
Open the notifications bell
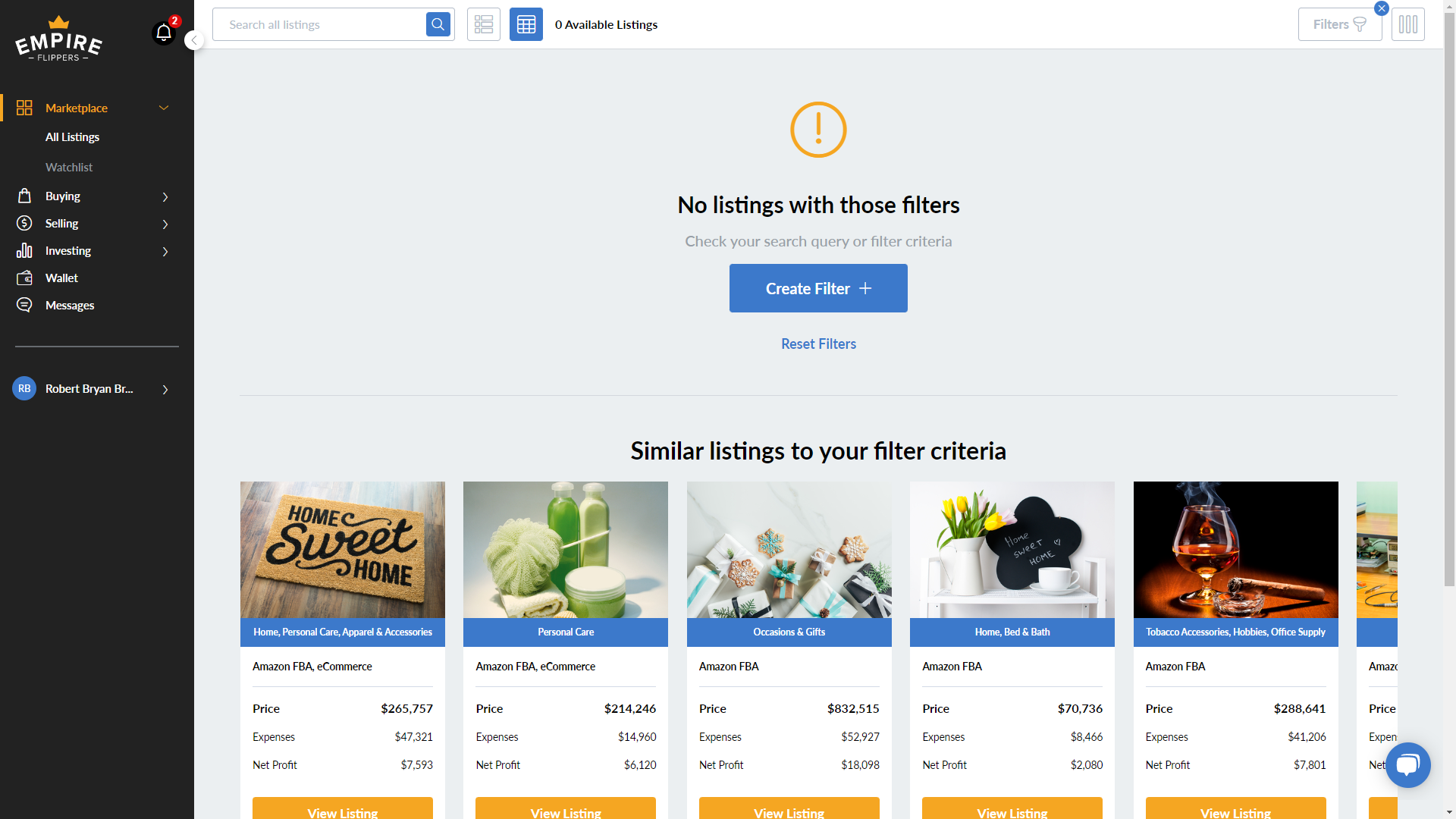tap(163, 33)
